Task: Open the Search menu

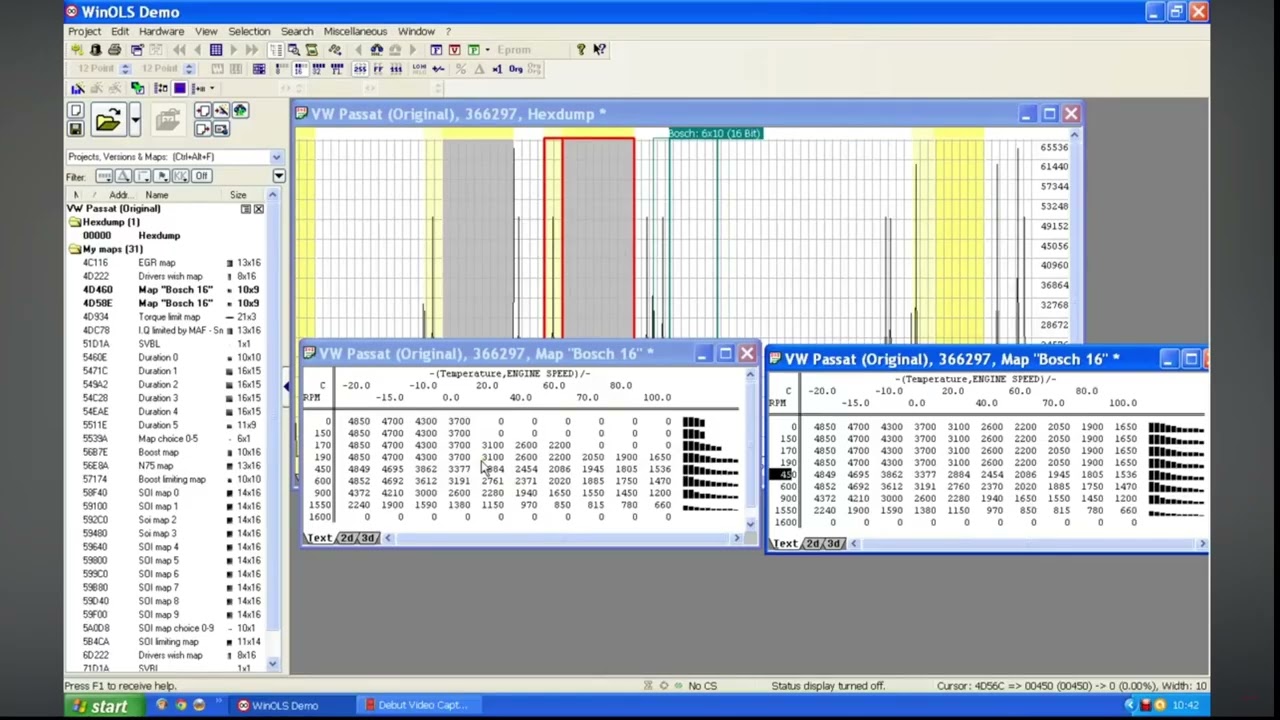Action: [x=296, y=31]
